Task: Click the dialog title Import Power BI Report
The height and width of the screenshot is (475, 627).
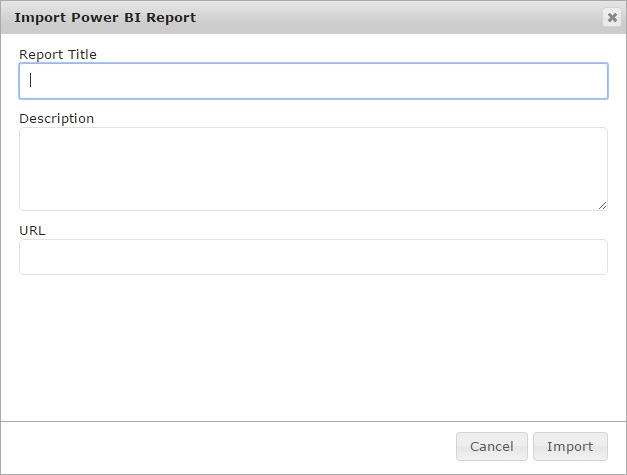Action: pos(105,18)
